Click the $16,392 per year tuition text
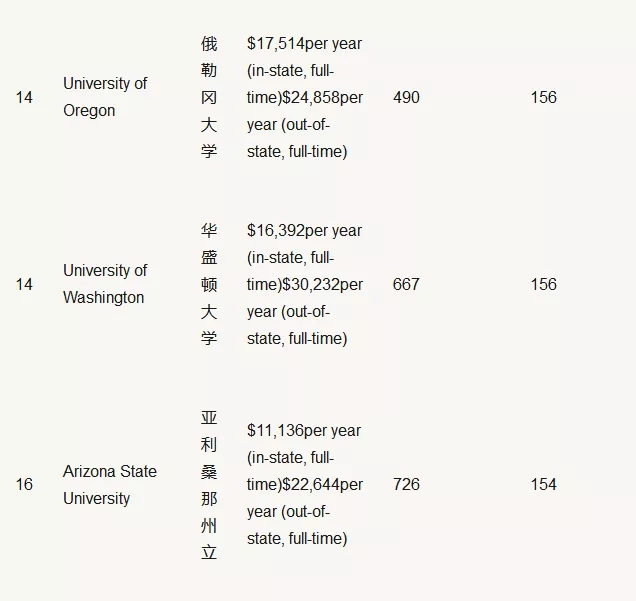 point(304,230)
